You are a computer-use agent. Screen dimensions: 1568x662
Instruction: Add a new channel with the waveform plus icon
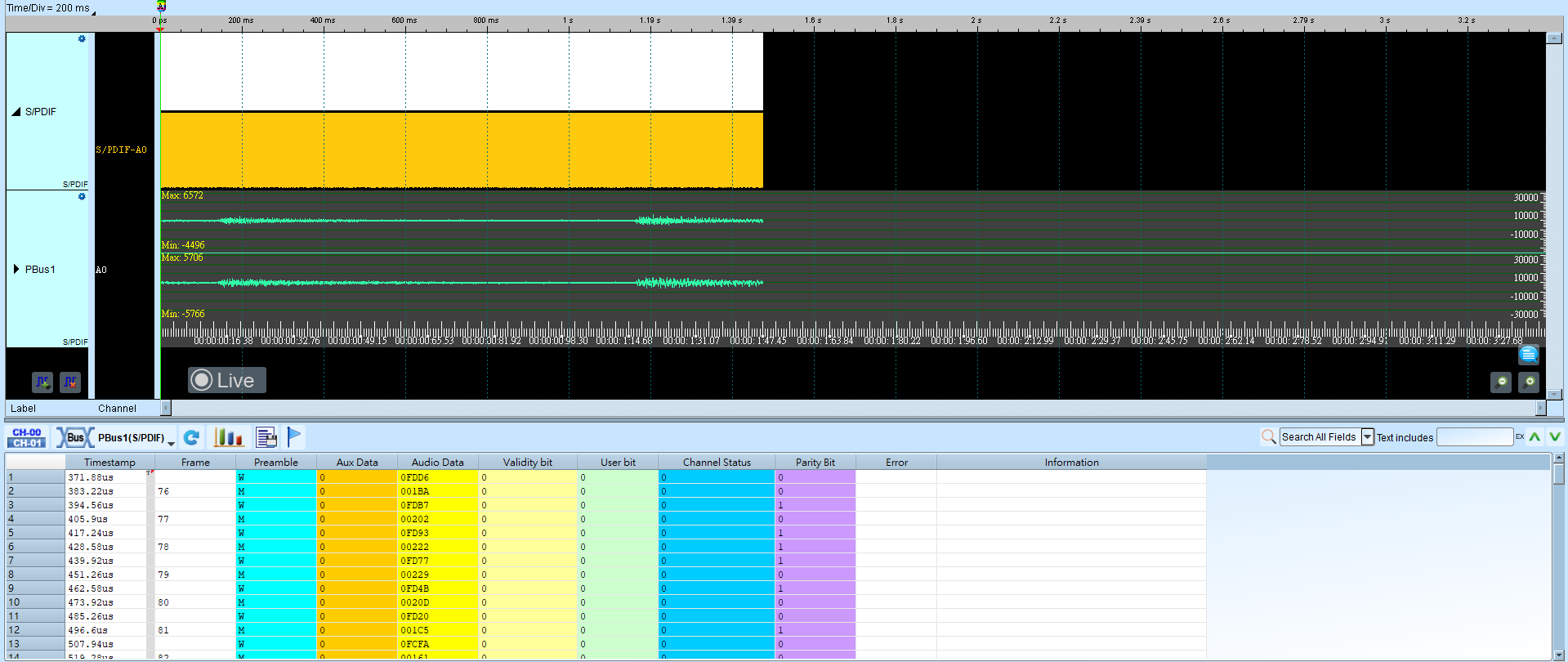[42, 382]
